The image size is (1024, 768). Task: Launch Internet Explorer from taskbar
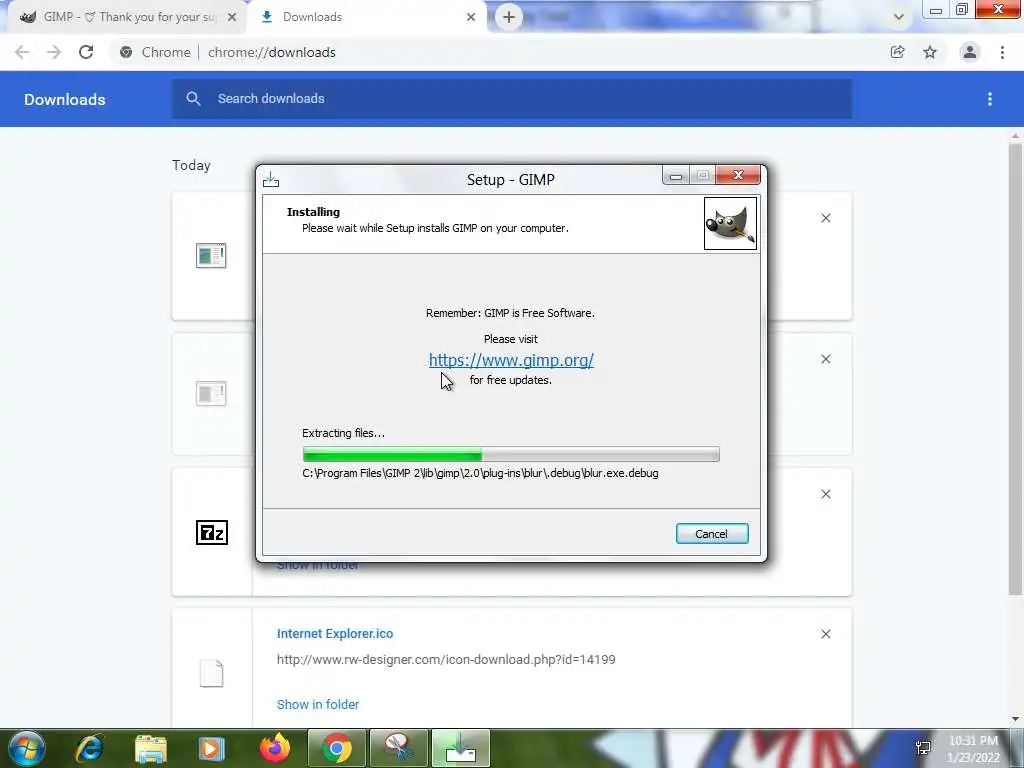coord(89,748)
